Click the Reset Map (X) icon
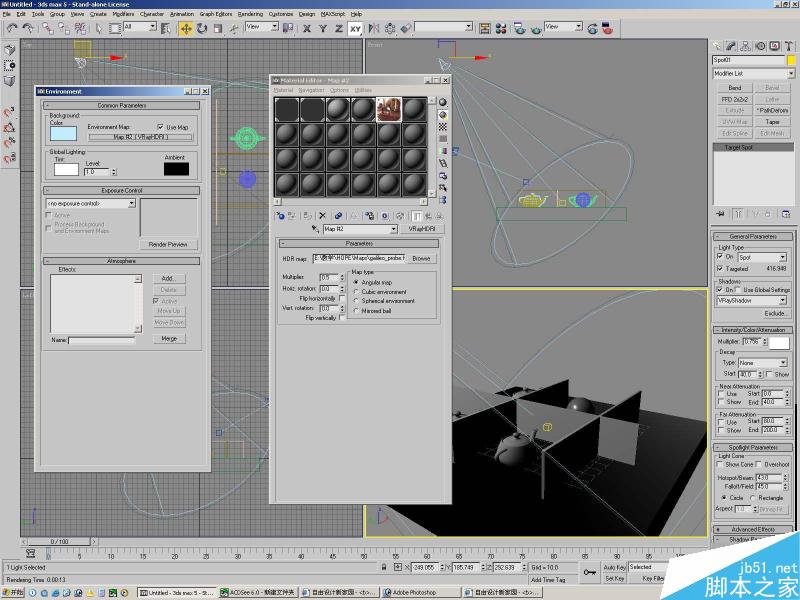 (322, 215)
